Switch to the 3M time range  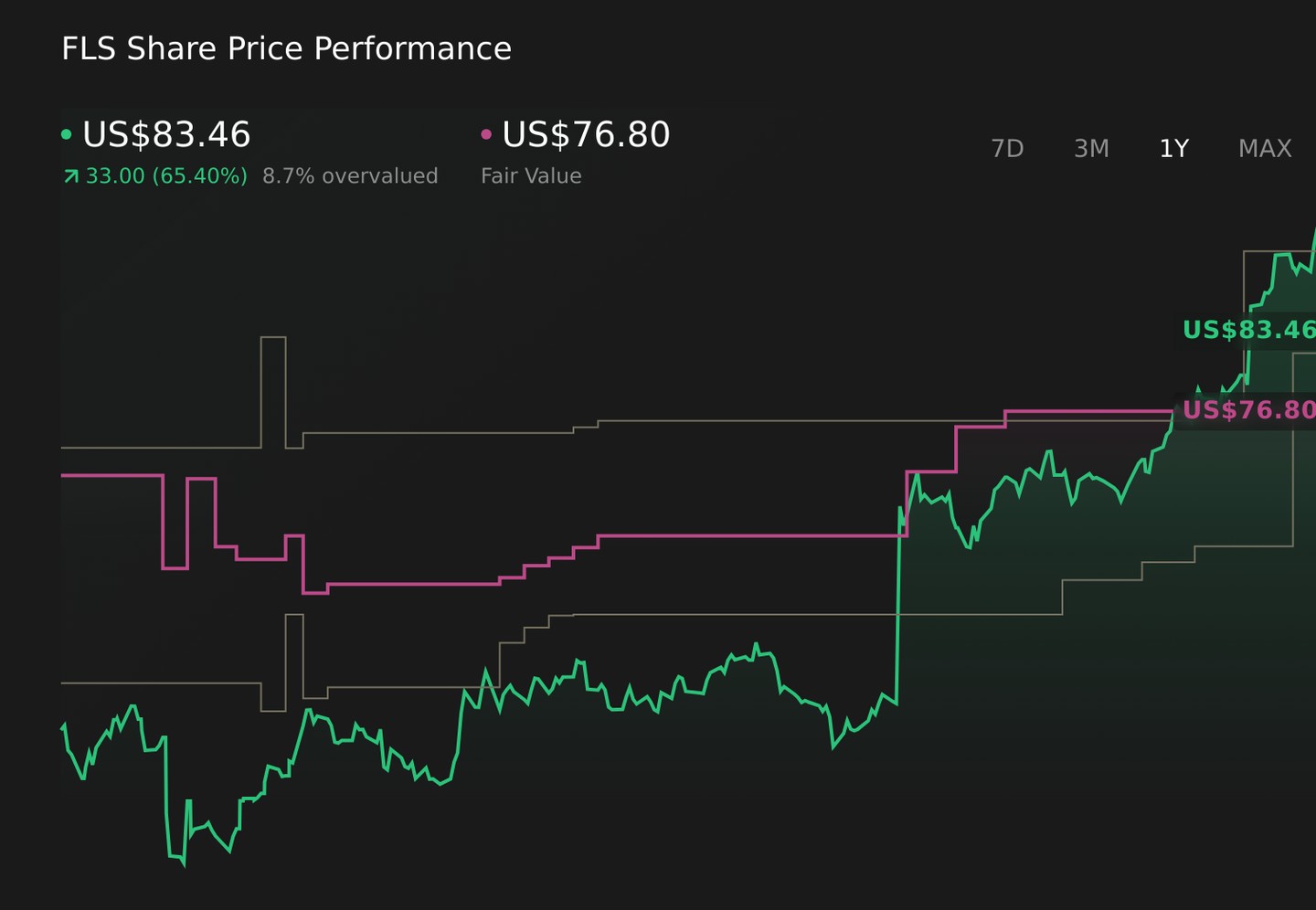[x=1091, y=148]
